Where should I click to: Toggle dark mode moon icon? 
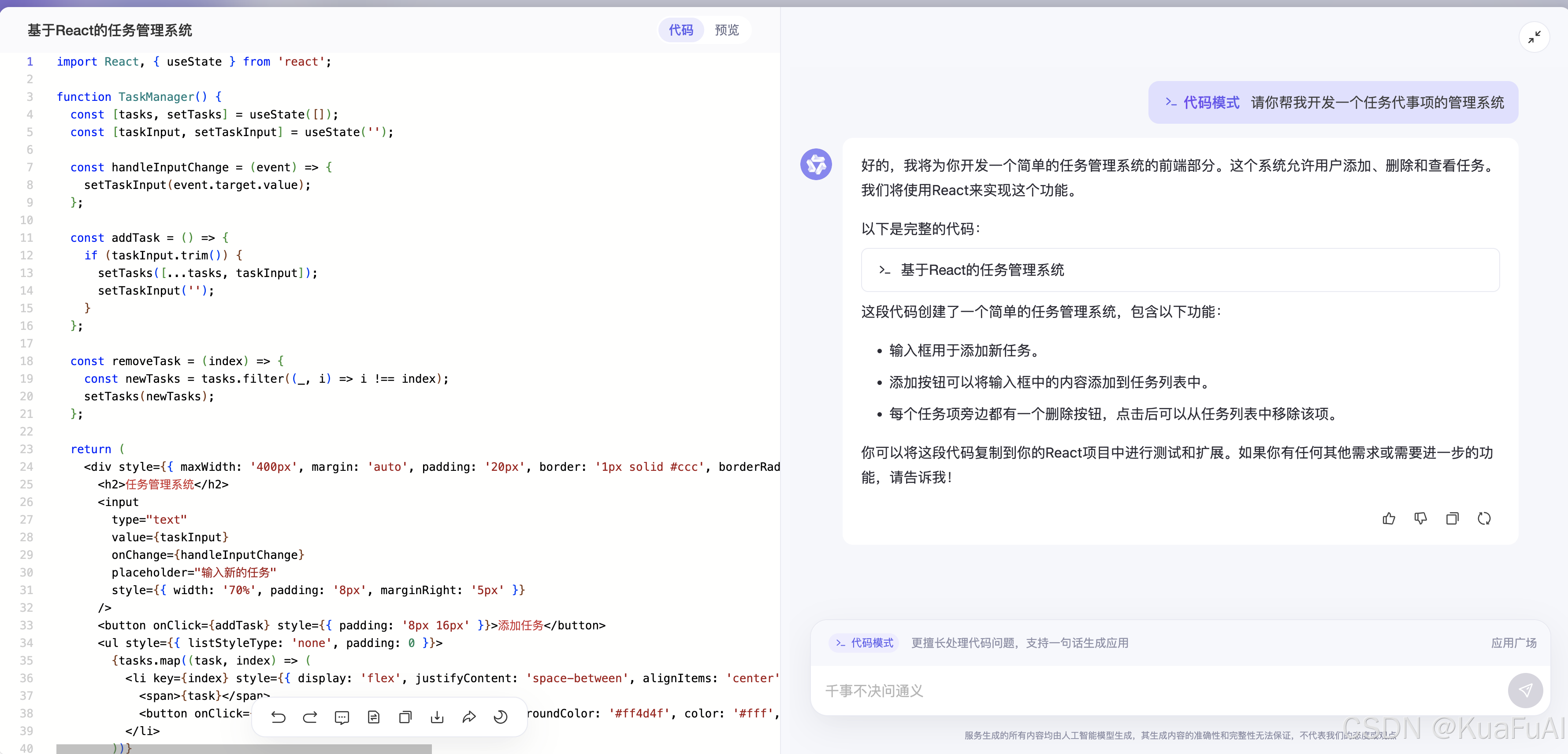(x=500, y=717)
